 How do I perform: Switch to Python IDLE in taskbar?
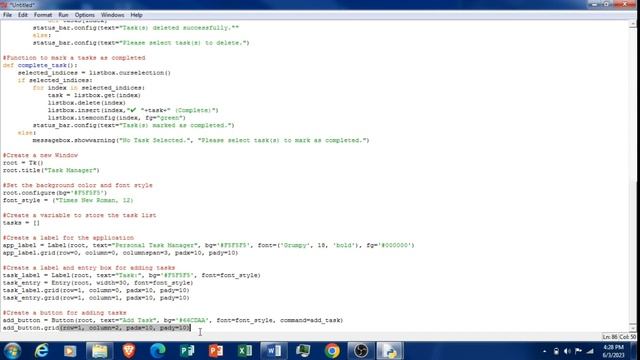pyautogui.click(x=390, y=351)
